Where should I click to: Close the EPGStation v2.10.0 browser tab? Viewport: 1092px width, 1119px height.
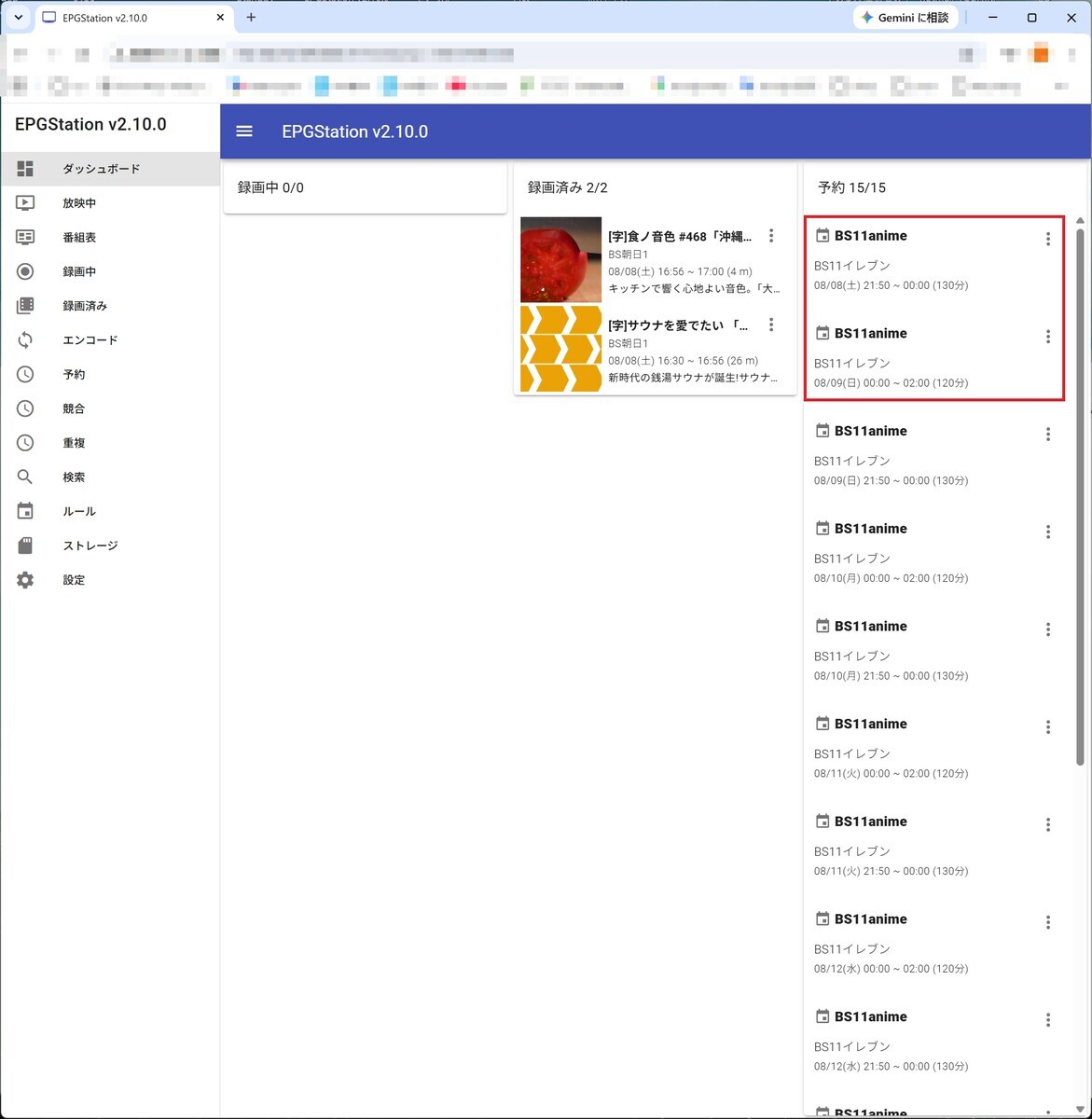[220, 18]
